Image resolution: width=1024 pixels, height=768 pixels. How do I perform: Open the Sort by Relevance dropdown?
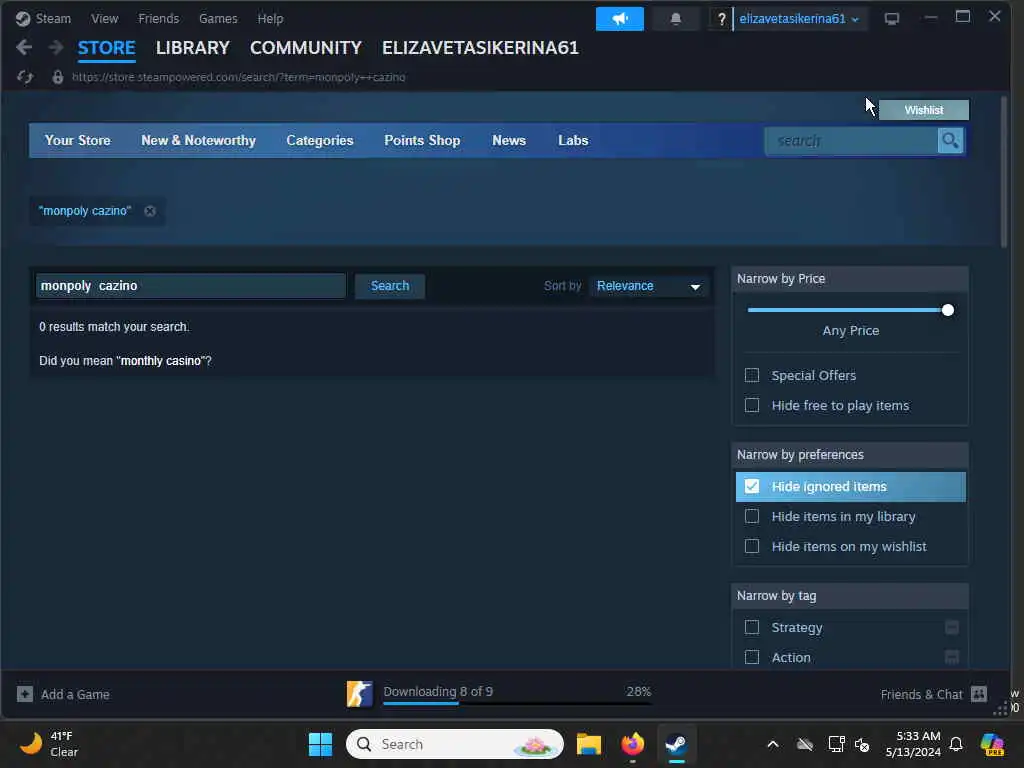click(648, 286)
